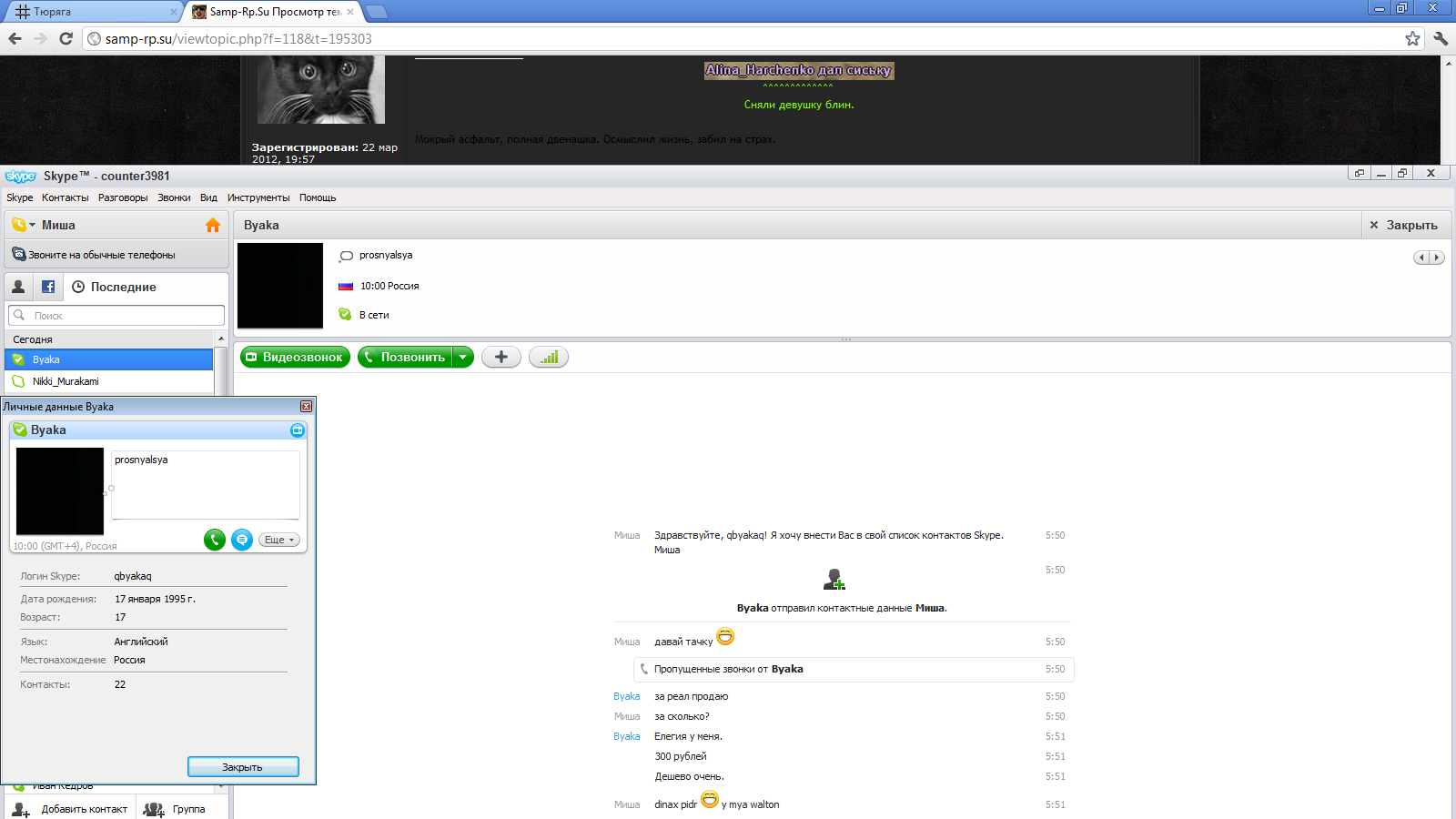Open own status dropdown next to Миша
This screenshot has width=1456, height=819.
[24, 225]
